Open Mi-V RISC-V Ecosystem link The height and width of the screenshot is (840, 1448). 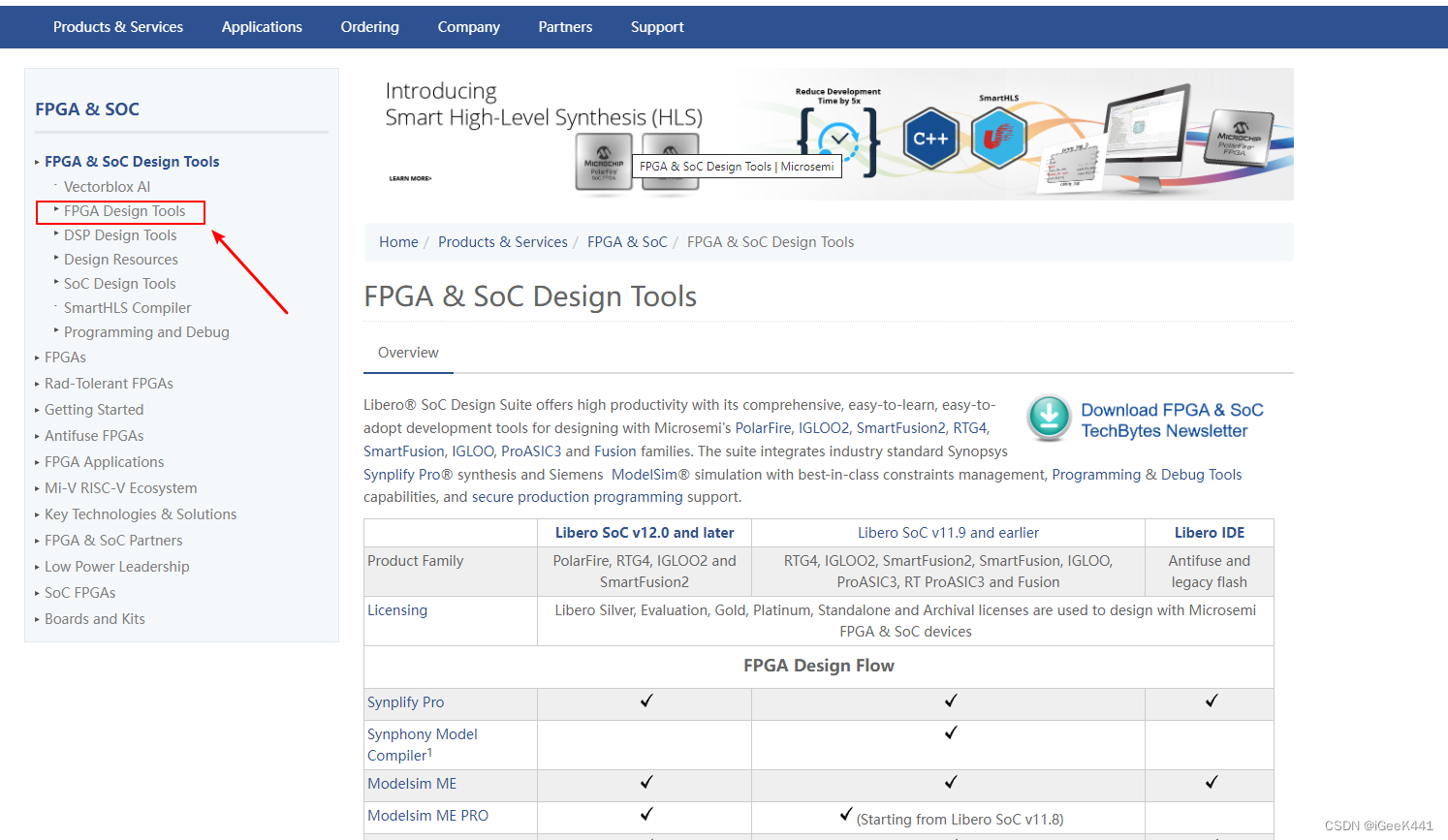(x=120, y=488)
